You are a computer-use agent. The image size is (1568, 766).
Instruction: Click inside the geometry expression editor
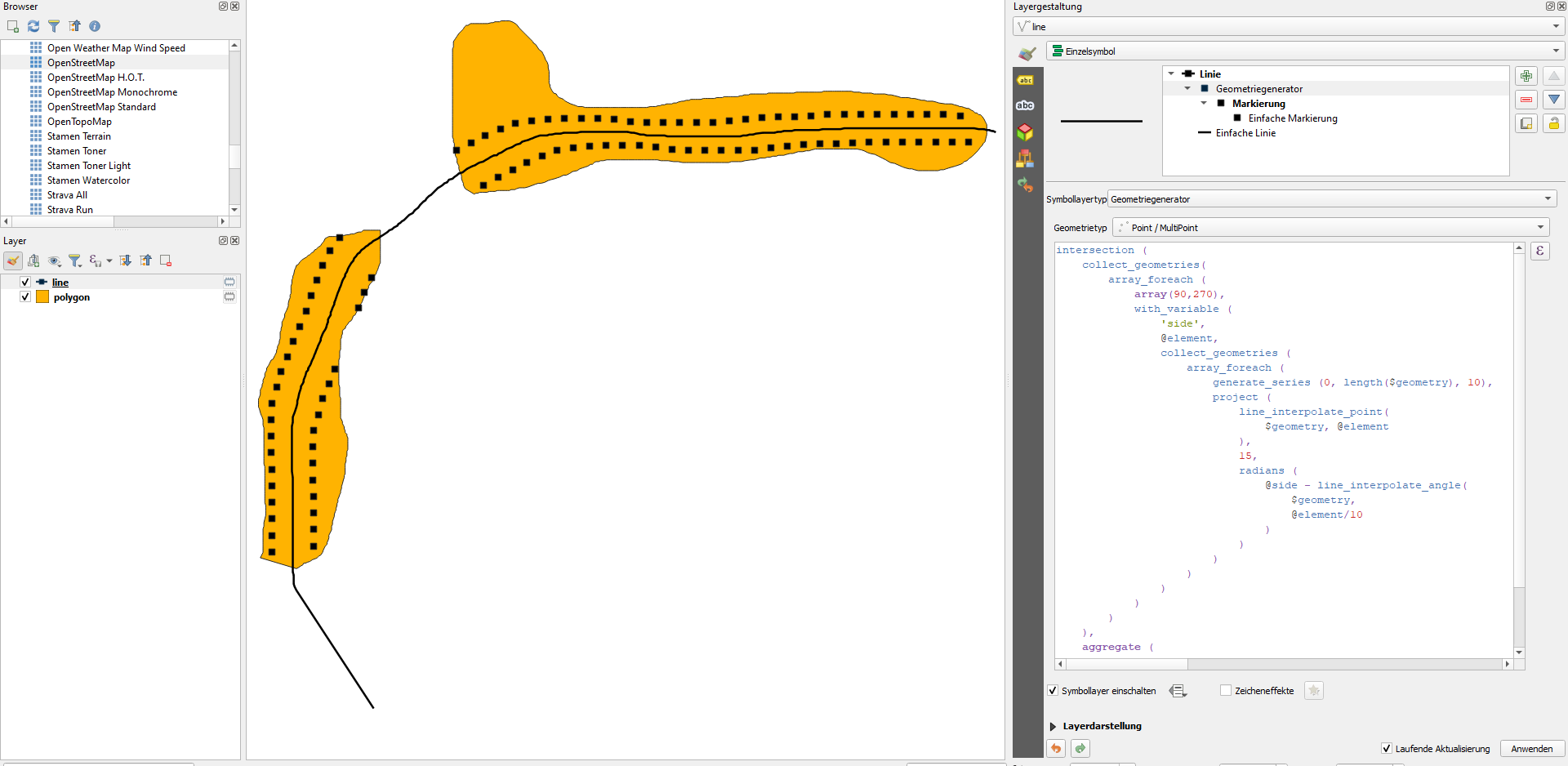1284,449
